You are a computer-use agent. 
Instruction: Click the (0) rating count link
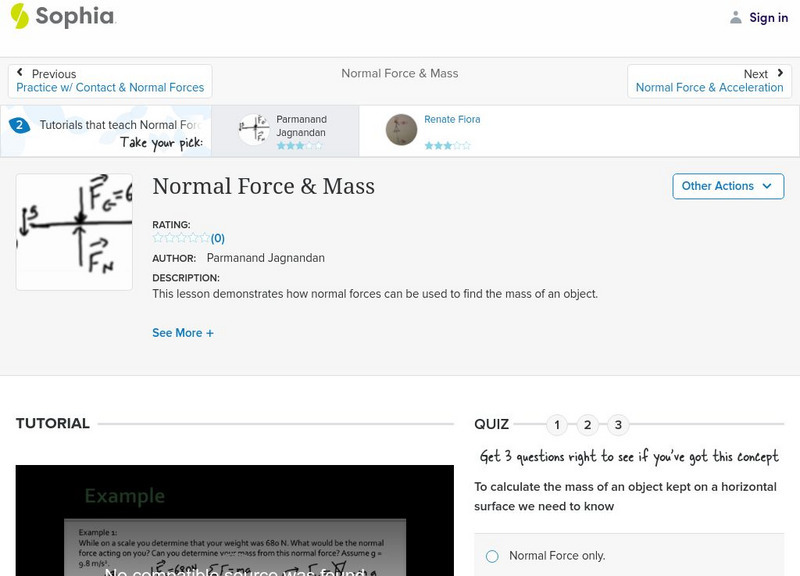pos(218,238)
